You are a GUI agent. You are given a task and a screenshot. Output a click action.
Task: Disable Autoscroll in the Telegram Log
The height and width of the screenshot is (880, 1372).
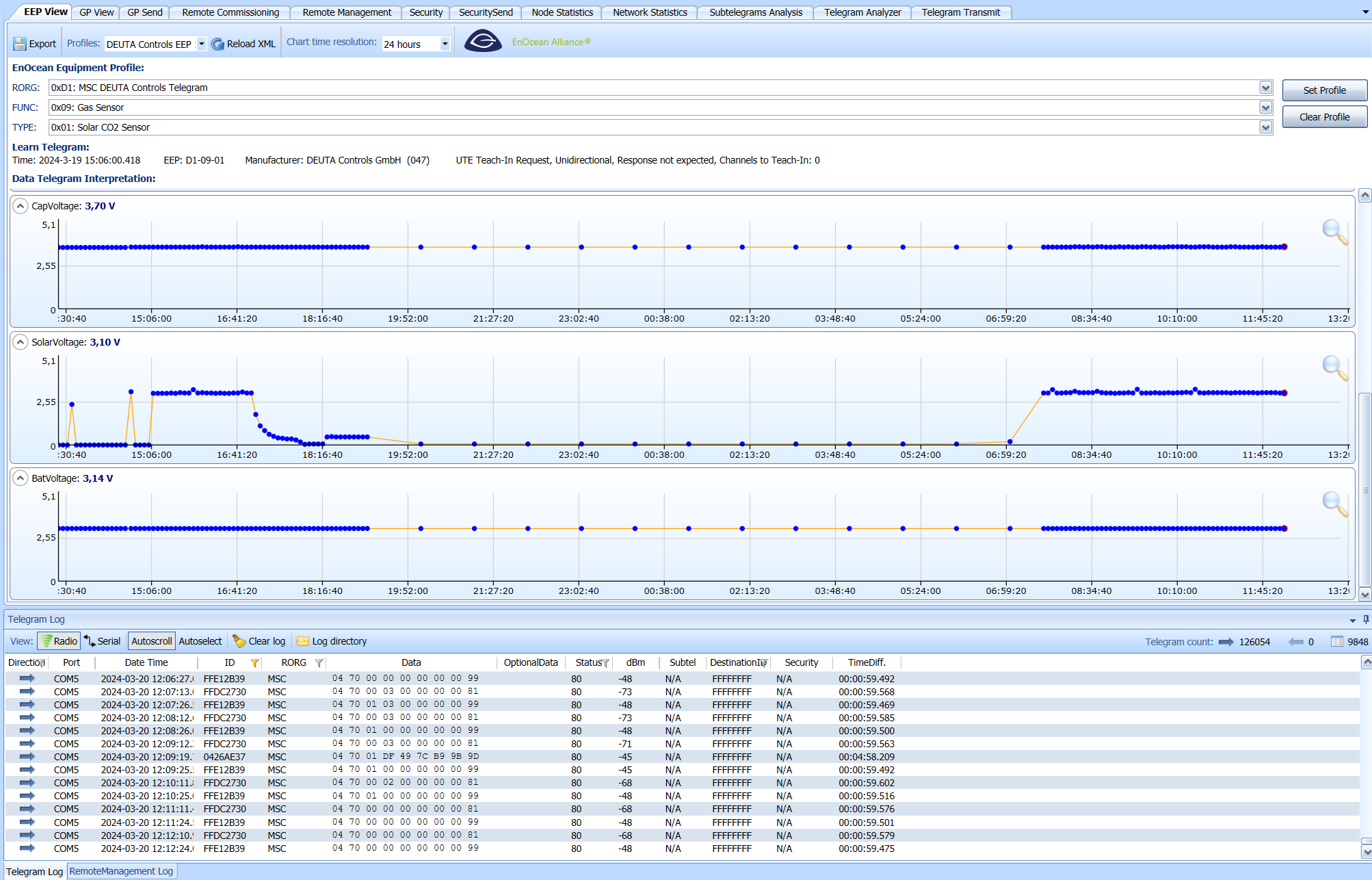[x=151, y=640]
